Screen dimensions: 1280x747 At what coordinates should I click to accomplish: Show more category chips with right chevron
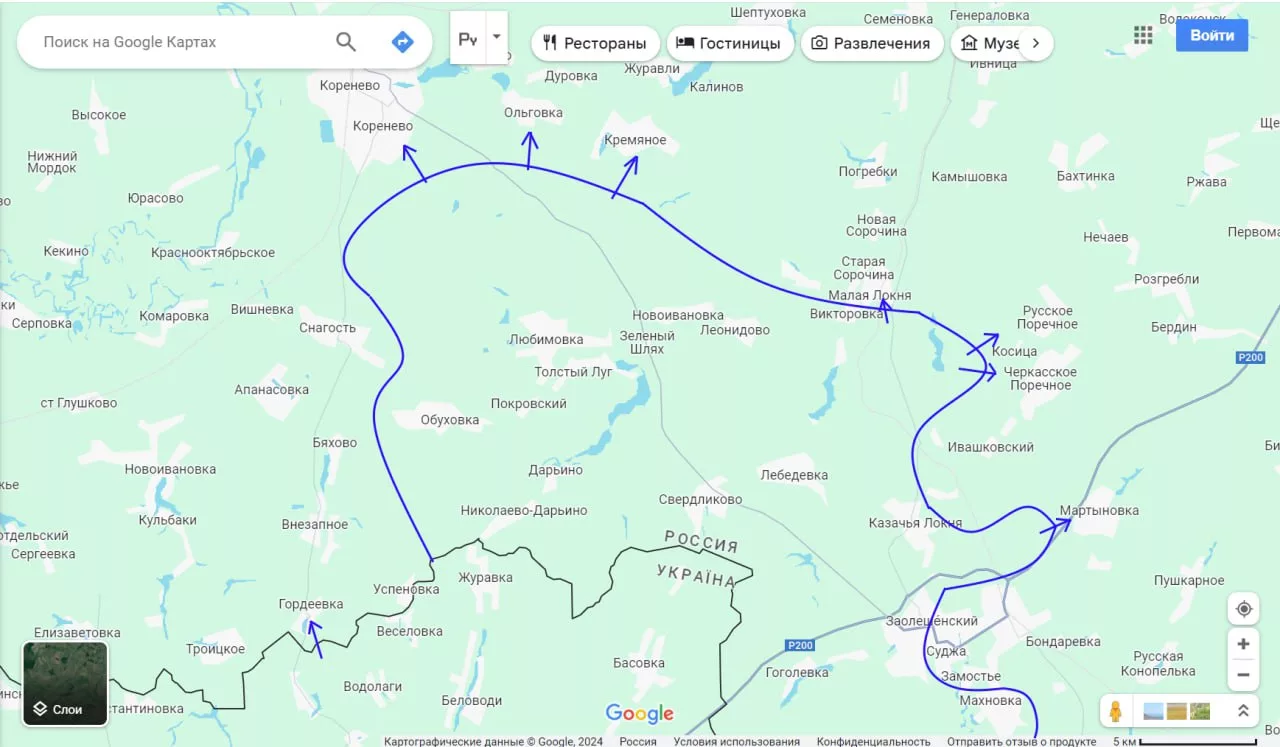coord(1036,43)
